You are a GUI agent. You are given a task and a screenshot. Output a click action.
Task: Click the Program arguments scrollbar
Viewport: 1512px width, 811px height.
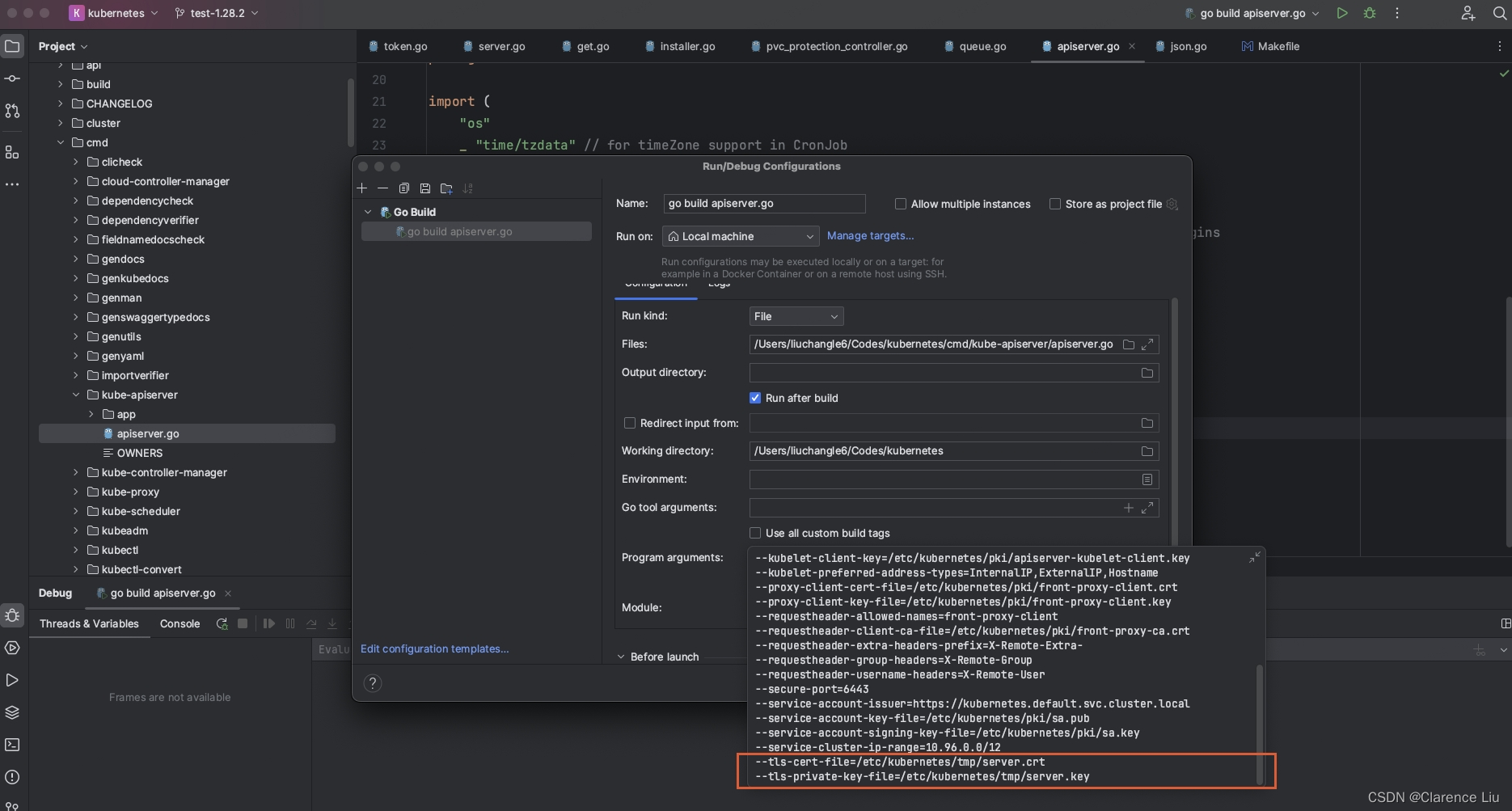[x=1259, y=724]
